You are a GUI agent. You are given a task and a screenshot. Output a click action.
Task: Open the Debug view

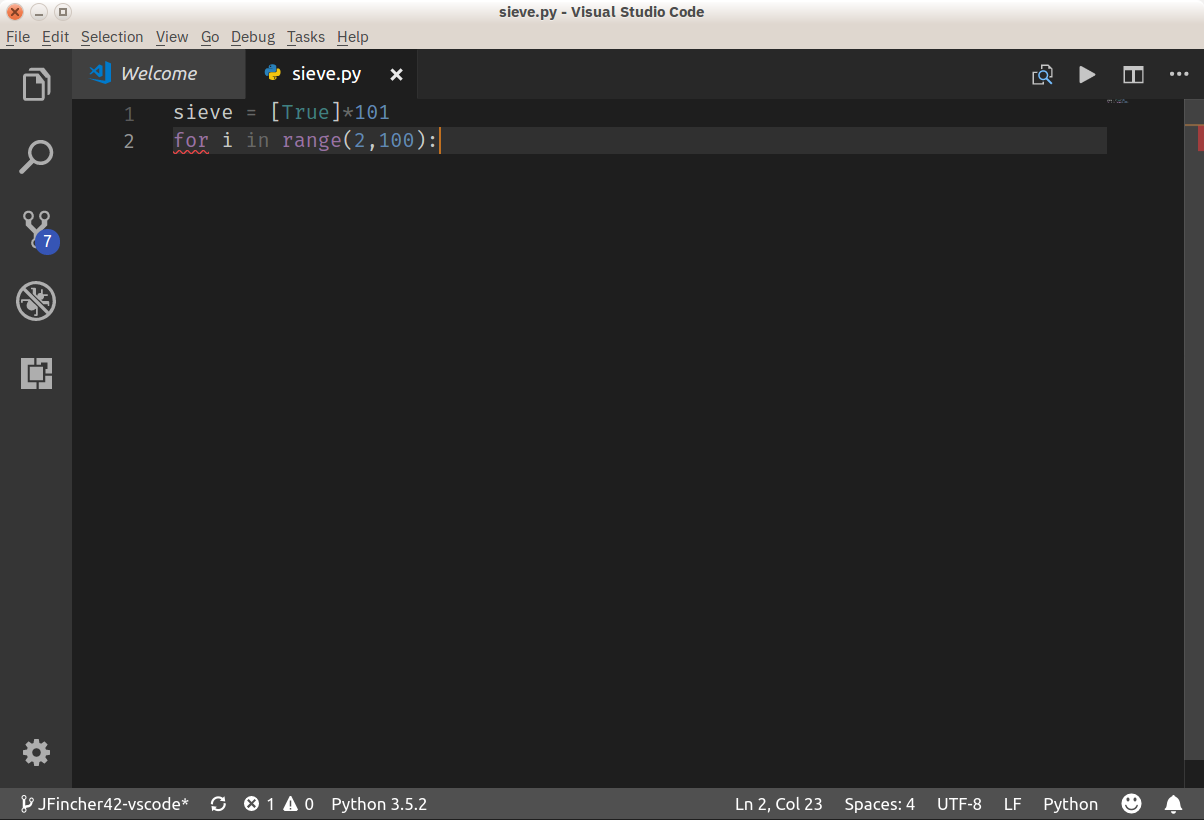36,300
